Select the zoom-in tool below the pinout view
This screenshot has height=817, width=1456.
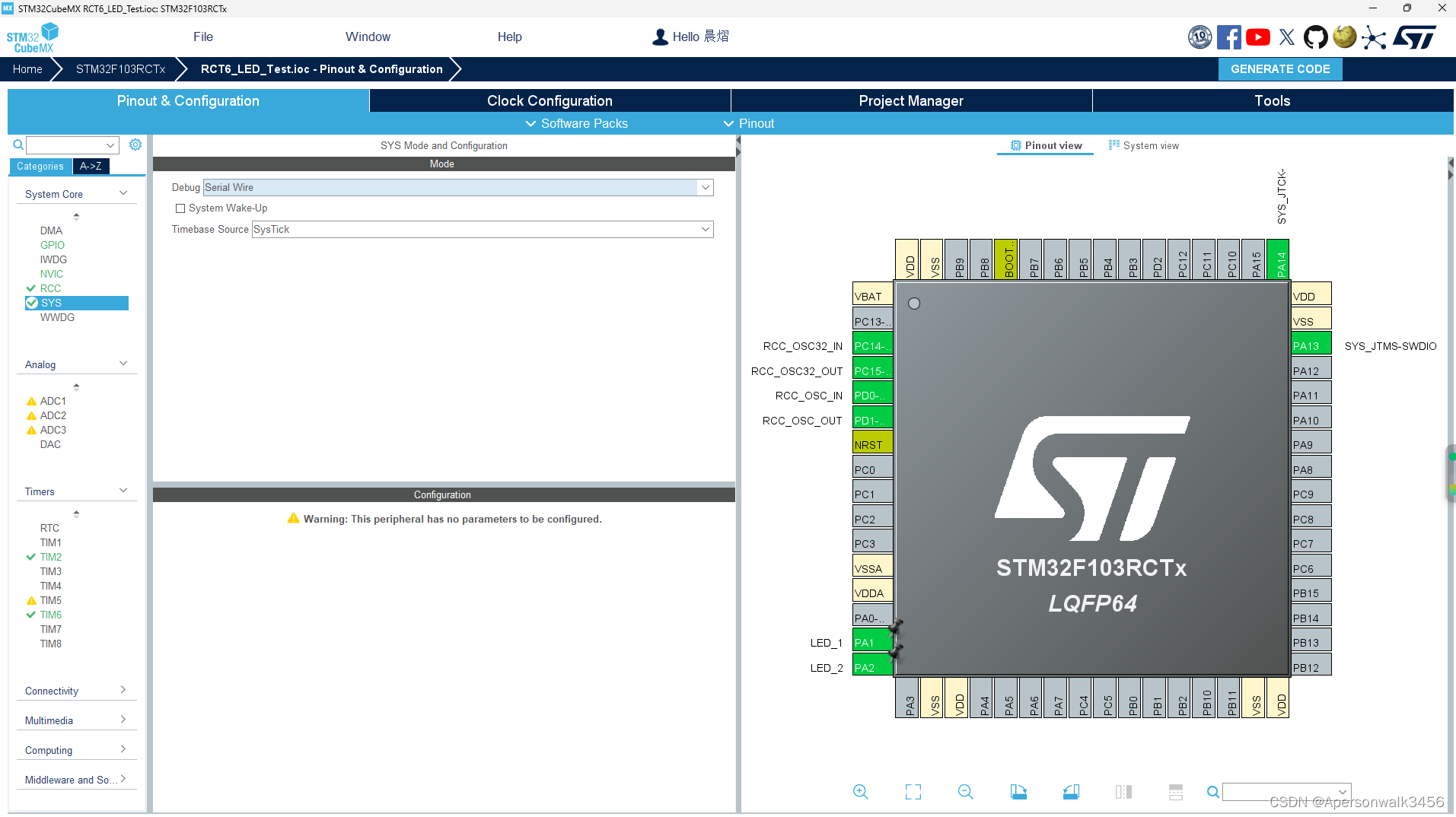[860, 791]
